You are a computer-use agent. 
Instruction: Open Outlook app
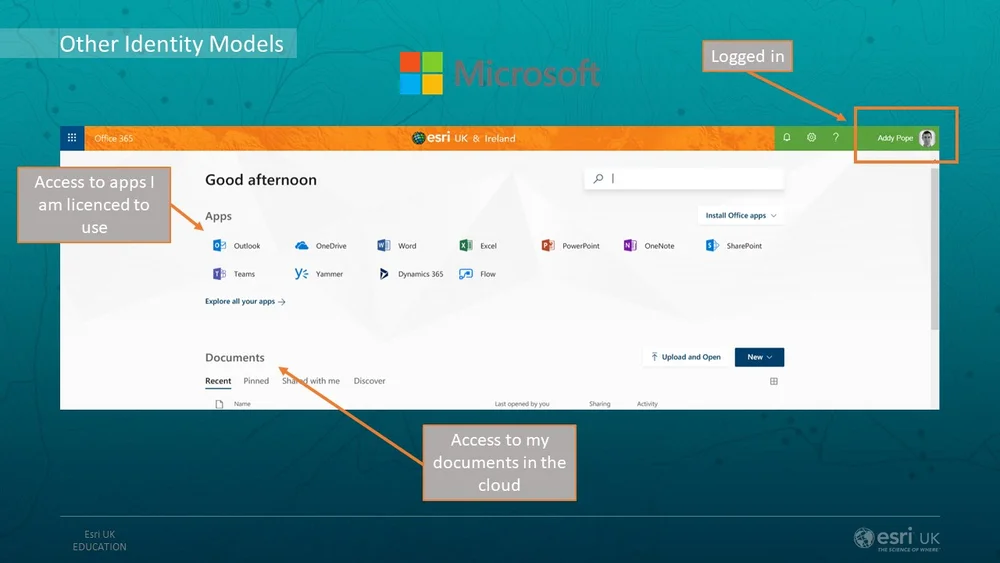coord(236,245)
